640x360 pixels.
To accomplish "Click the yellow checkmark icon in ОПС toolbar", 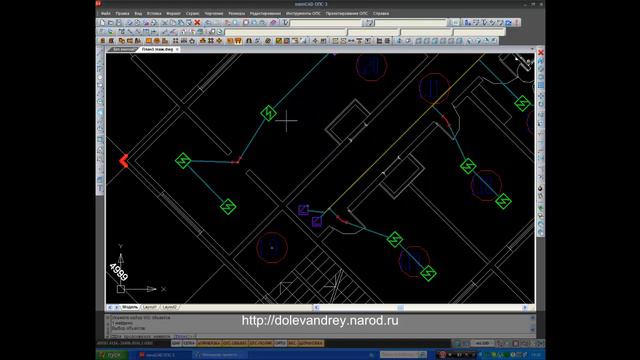I will coord(279,41).
